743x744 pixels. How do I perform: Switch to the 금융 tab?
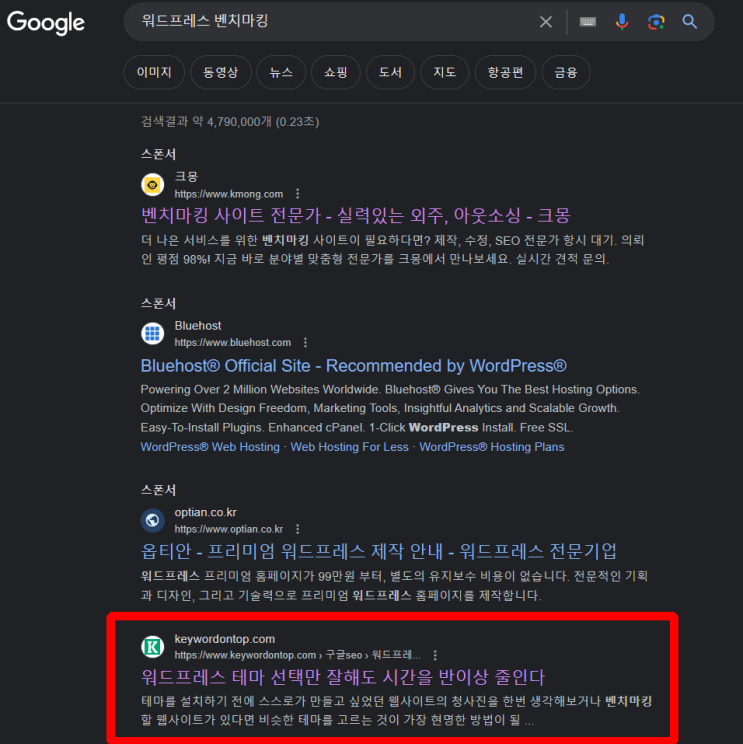[566, 72]
